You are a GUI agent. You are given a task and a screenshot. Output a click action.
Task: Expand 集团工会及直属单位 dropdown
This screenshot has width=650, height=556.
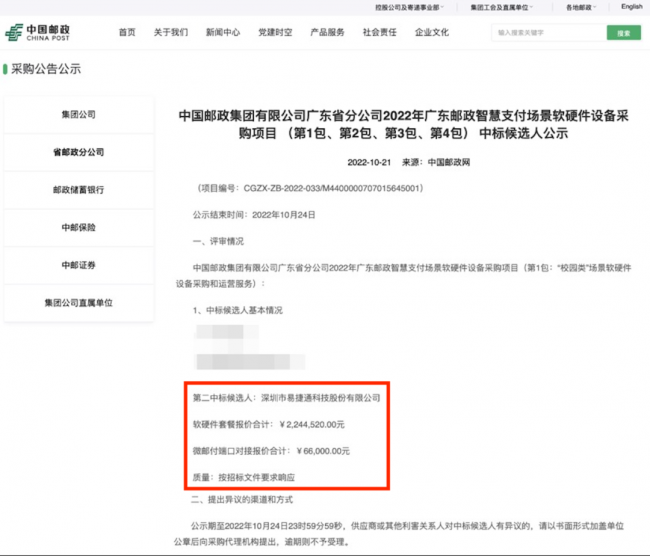click(x=502, y=7)
